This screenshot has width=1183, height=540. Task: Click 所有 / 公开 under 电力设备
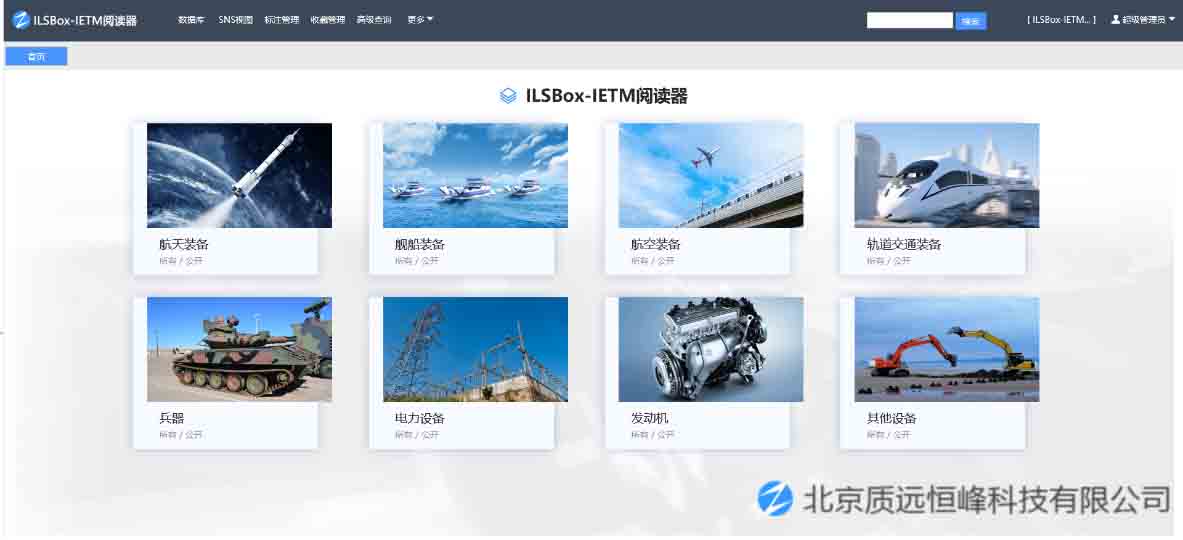(x=416, y=435)
